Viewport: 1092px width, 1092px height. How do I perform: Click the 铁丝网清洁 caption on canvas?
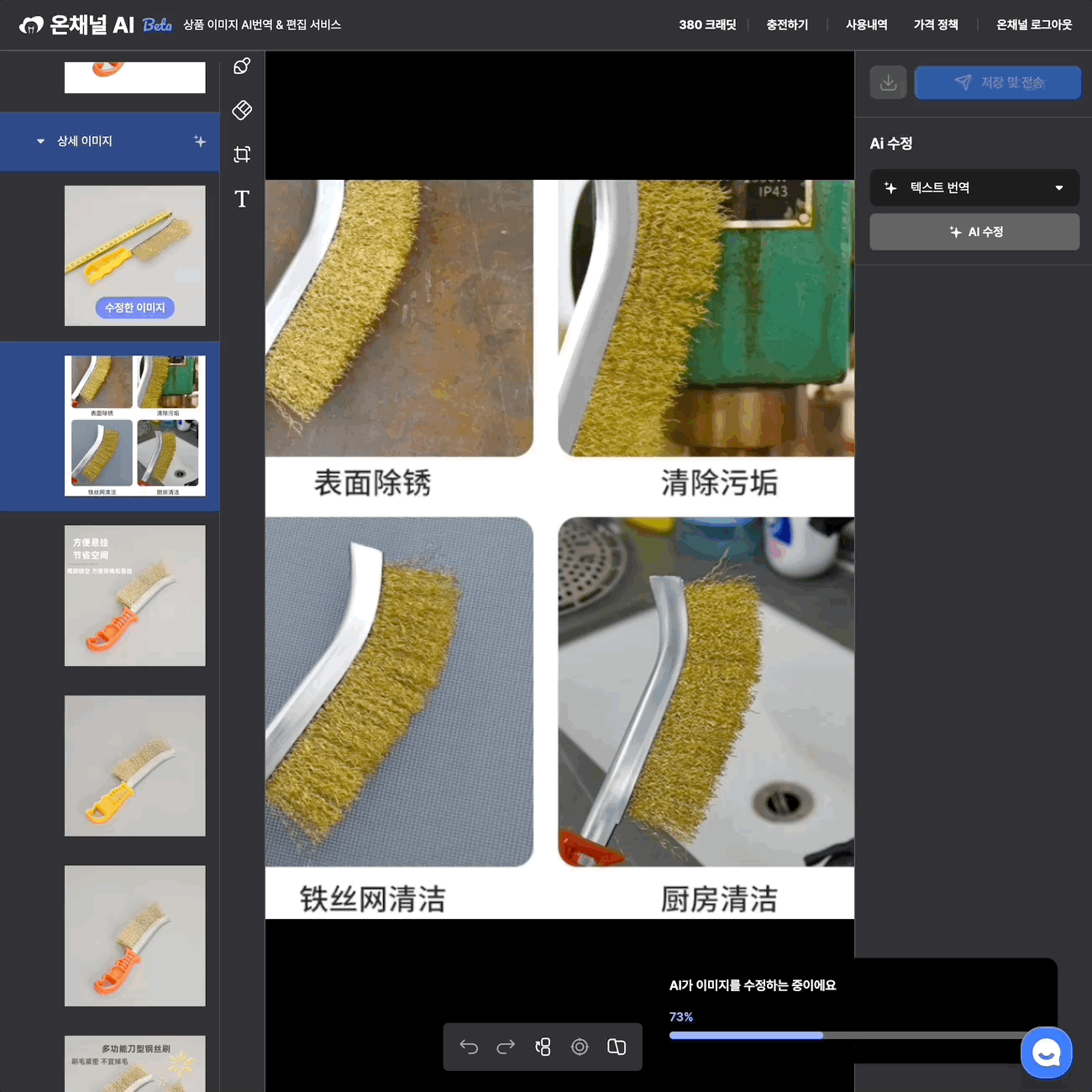[x=373, y=900]
